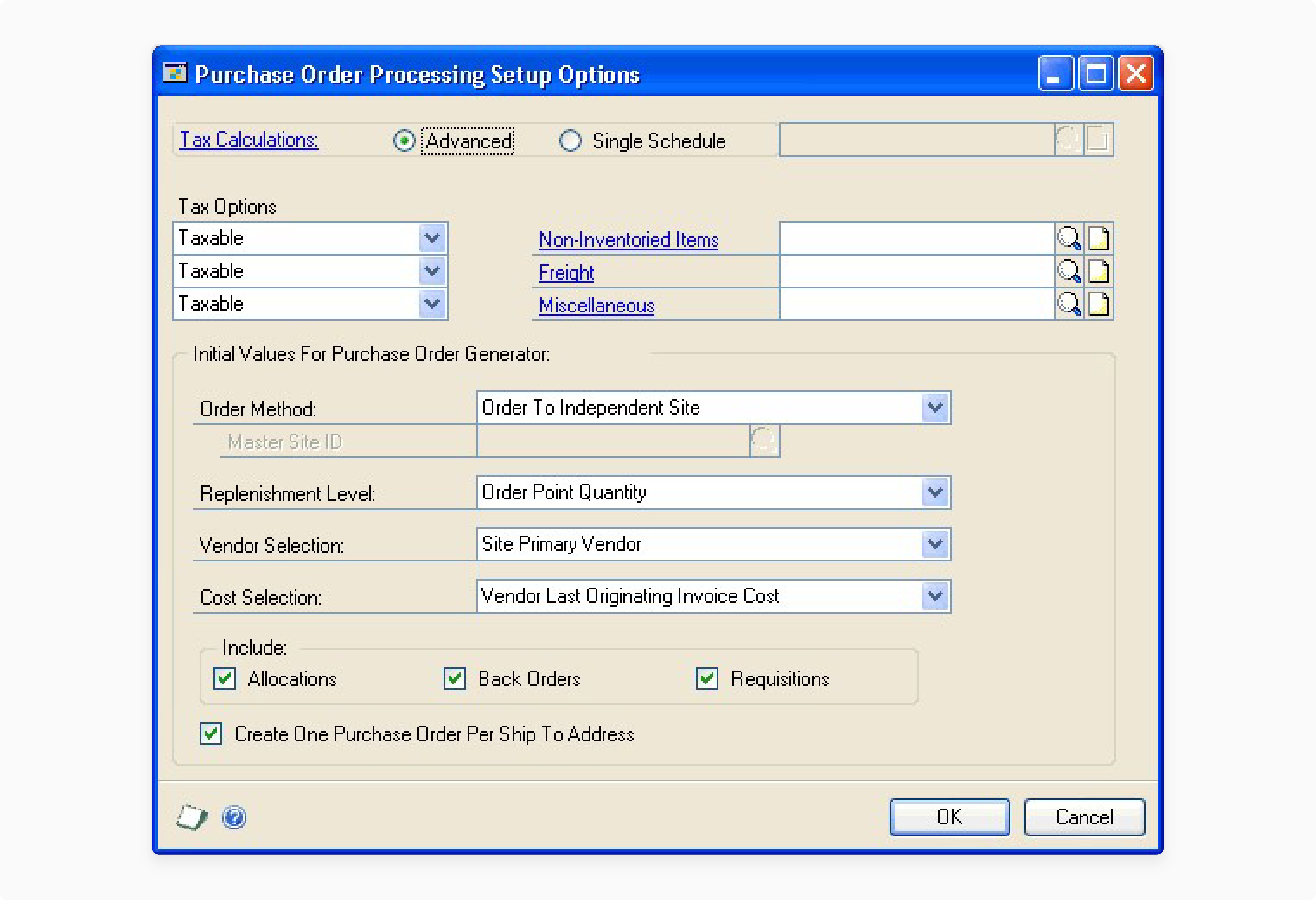Image resolution: width=1316 pixels, height=900 pixels.
Task: Open lookup magnifier for Freight tax schedule
Action: [1069, 271]
